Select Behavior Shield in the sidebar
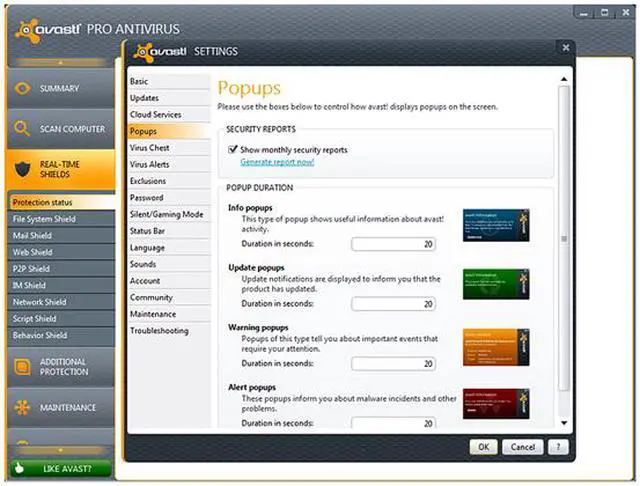 [61, 335]
